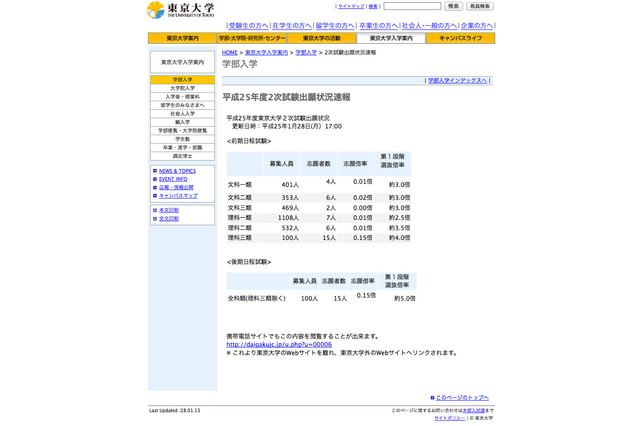Click the 理科一類 row label
Image resolution: width=640 pixels, height=426 pixels.
240,218
